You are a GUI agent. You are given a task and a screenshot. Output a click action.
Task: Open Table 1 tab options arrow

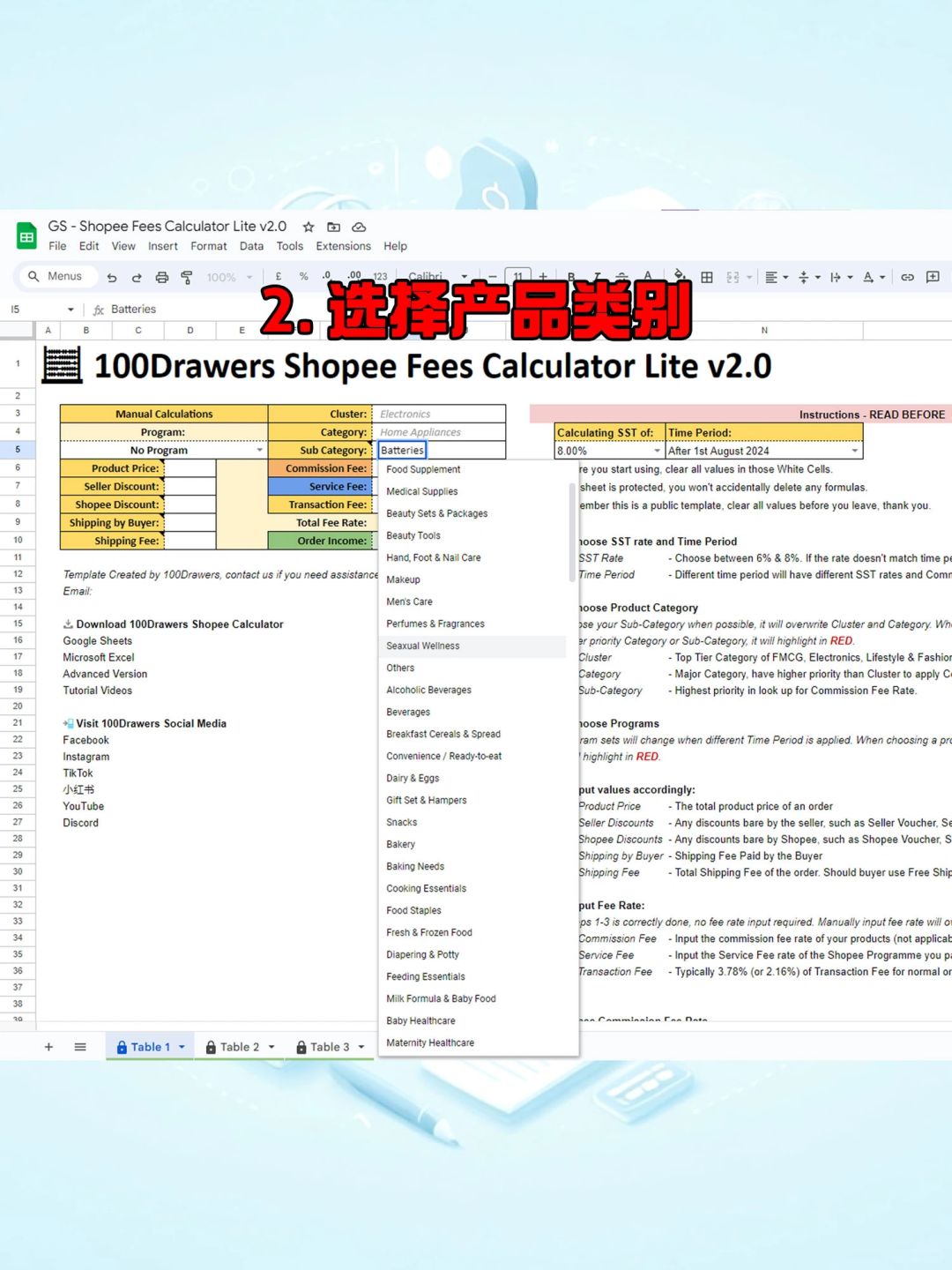coord(182,1047)
